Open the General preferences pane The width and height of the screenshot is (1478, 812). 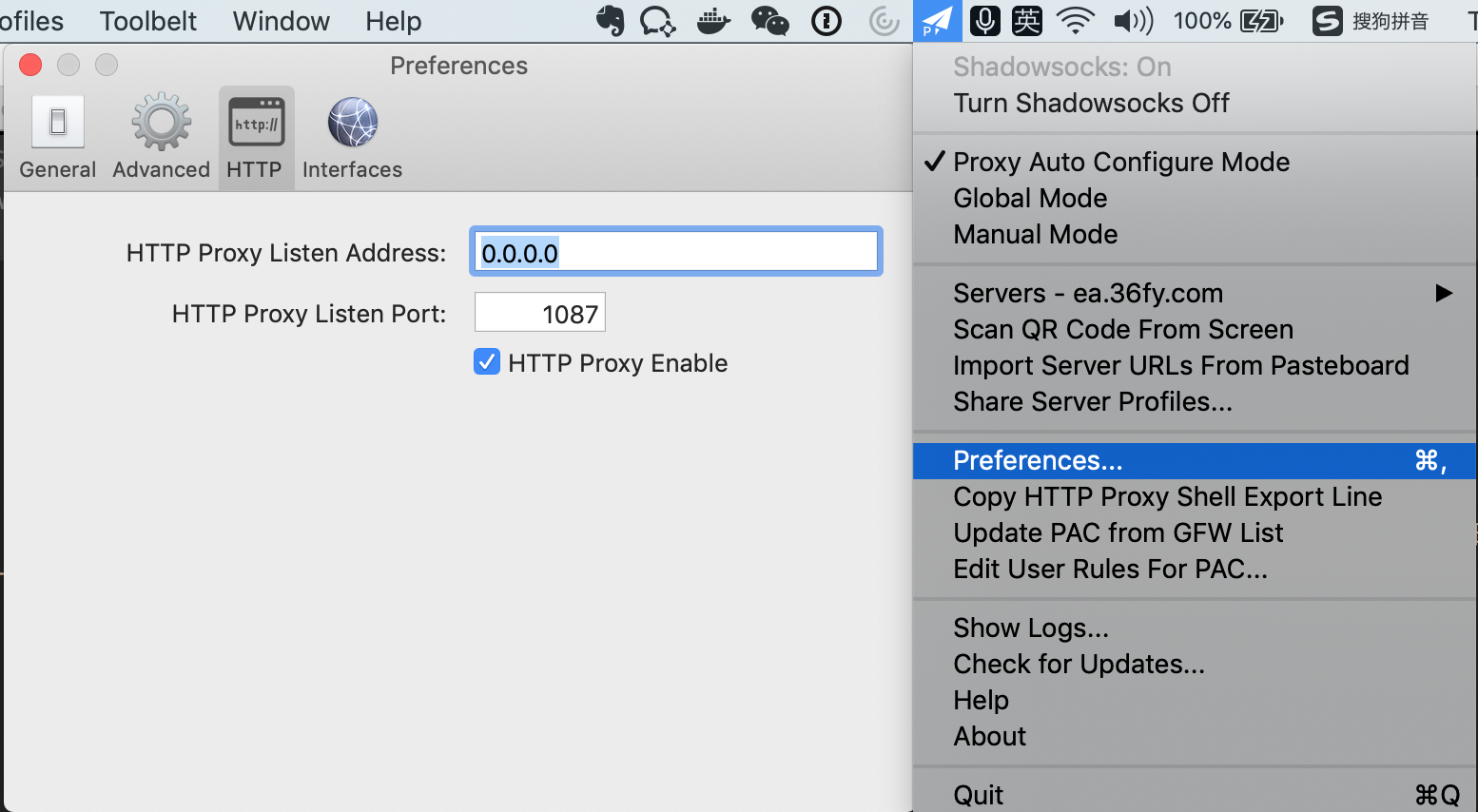click(57, 138)
